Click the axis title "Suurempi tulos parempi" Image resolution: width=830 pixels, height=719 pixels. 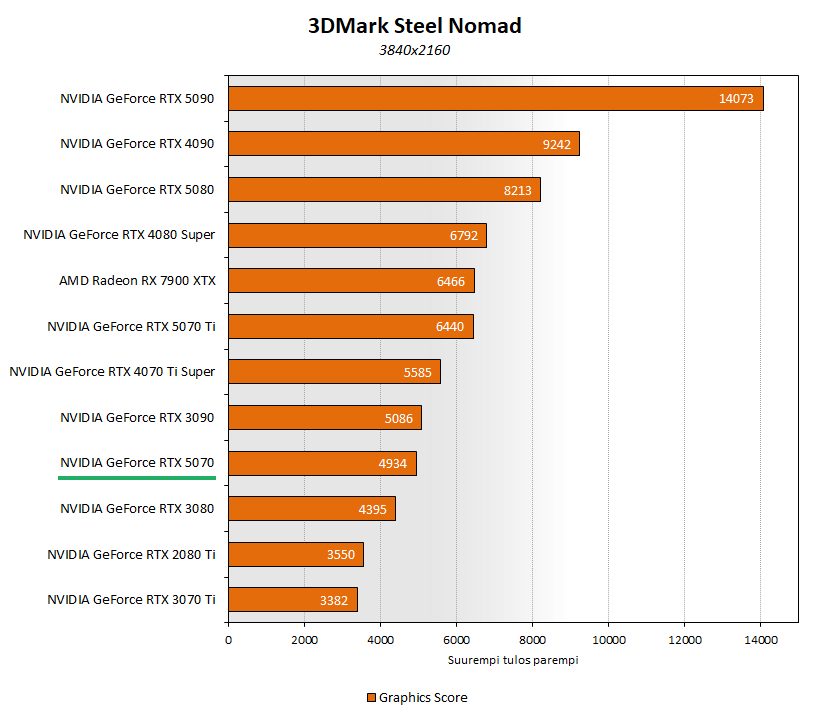[513, 660]
